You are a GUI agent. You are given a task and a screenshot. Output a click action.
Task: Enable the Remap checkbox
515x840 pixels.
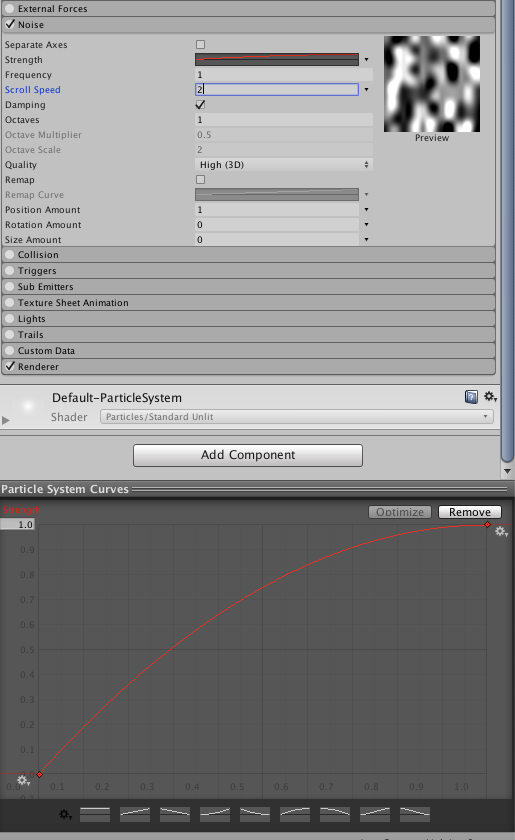[200, 179]
